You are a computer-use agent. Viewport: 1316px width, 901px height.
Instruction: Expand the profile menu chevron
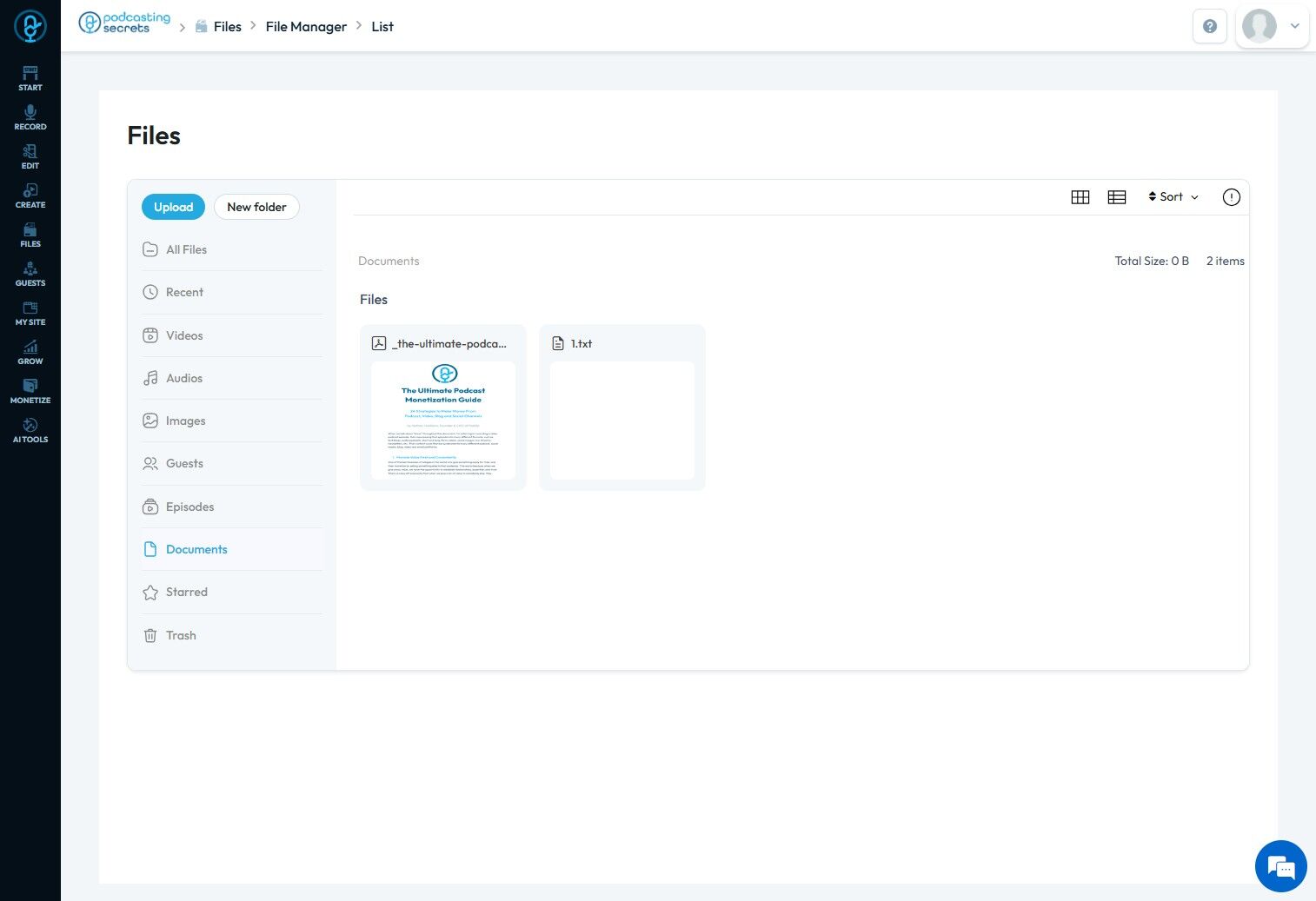coord(1294,26)
